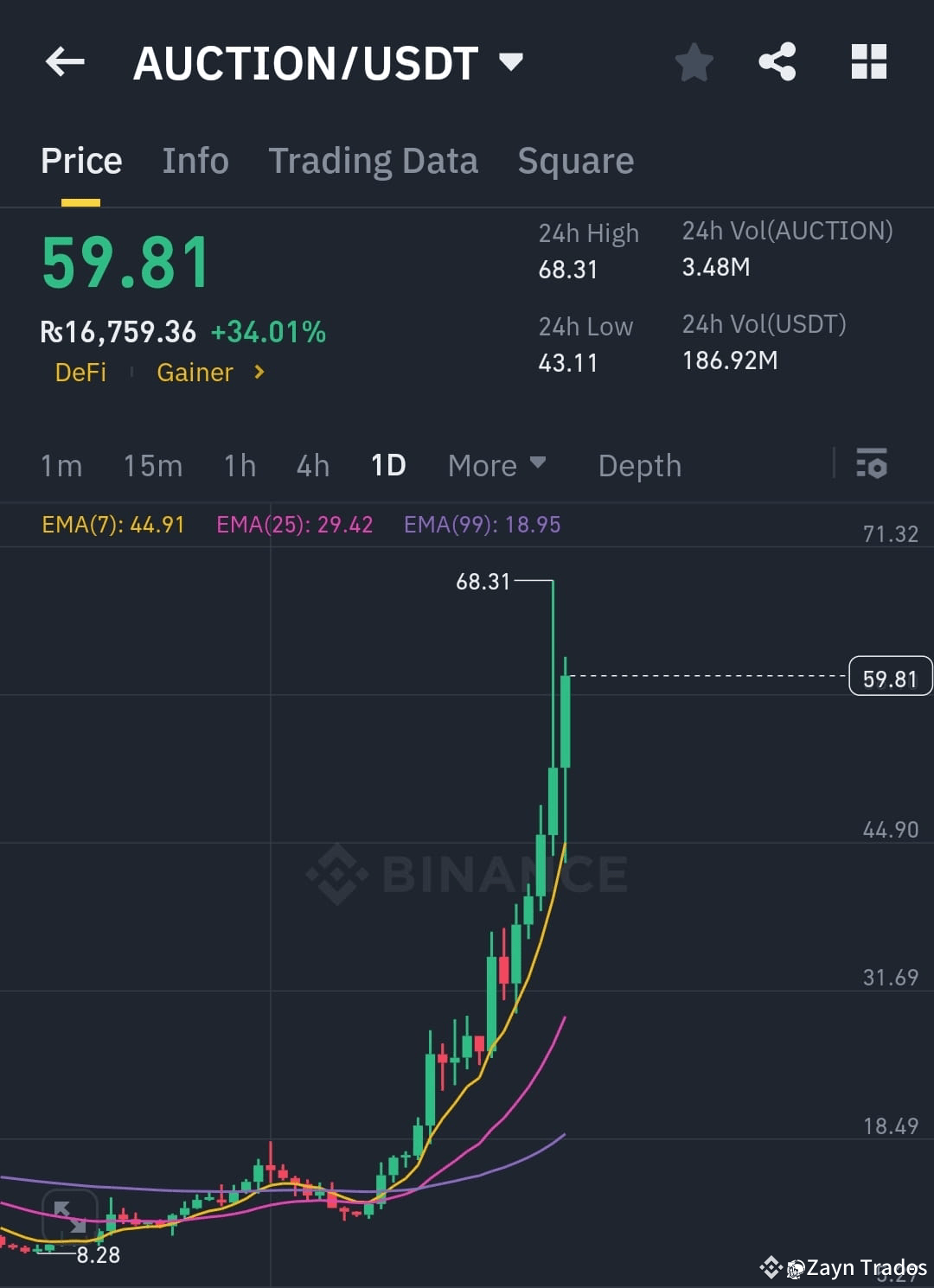Switch to the Trading Data tab
This screenshot has height=1288, width=934.
tap(374, 161)
